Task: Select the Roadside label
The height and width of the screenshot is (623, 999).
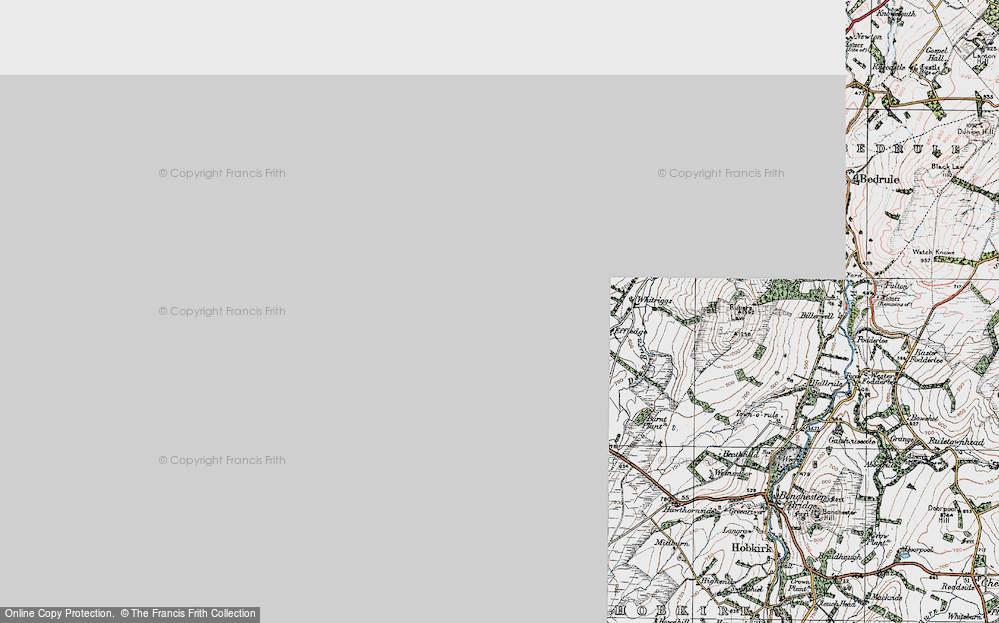Action: (x=958, y=587)
